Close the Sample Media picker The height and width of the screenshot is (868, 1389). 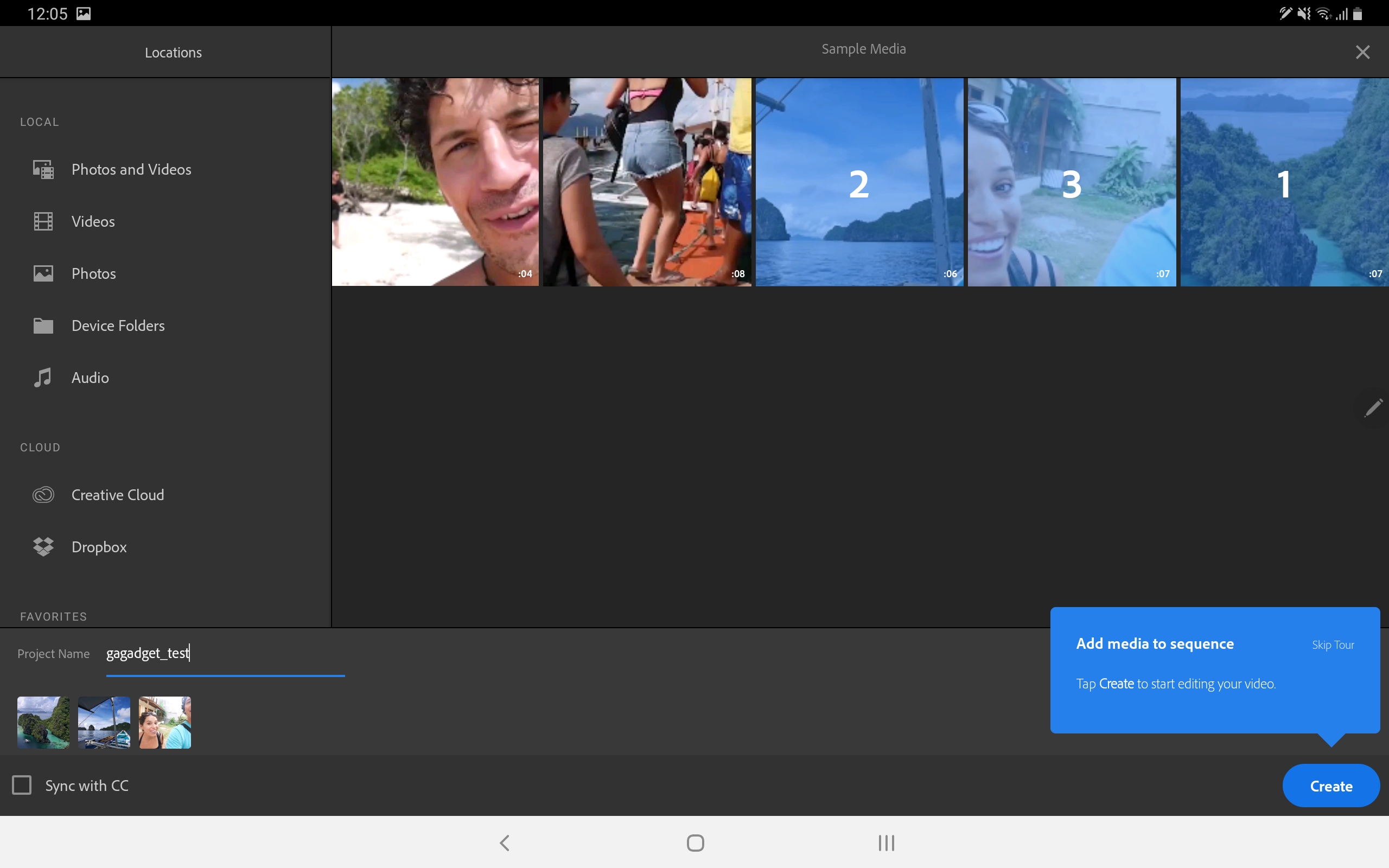pyautogui.click(x=1362, y=52)
